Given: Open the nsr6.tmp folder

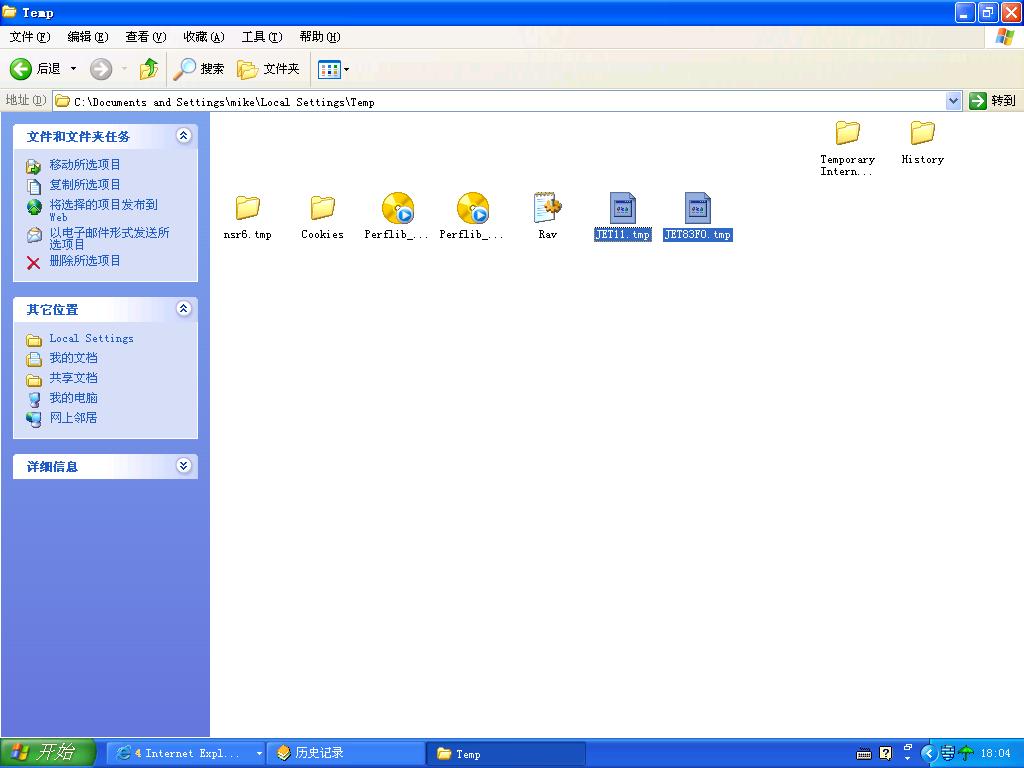Looking at the screenshot, I should coord(247,208).
